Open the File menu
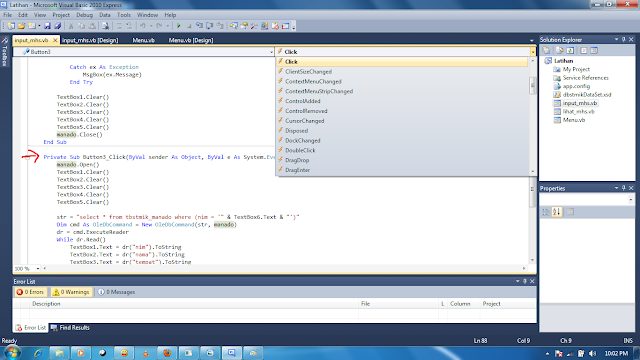The image size is (640, 360). point(7,15)
